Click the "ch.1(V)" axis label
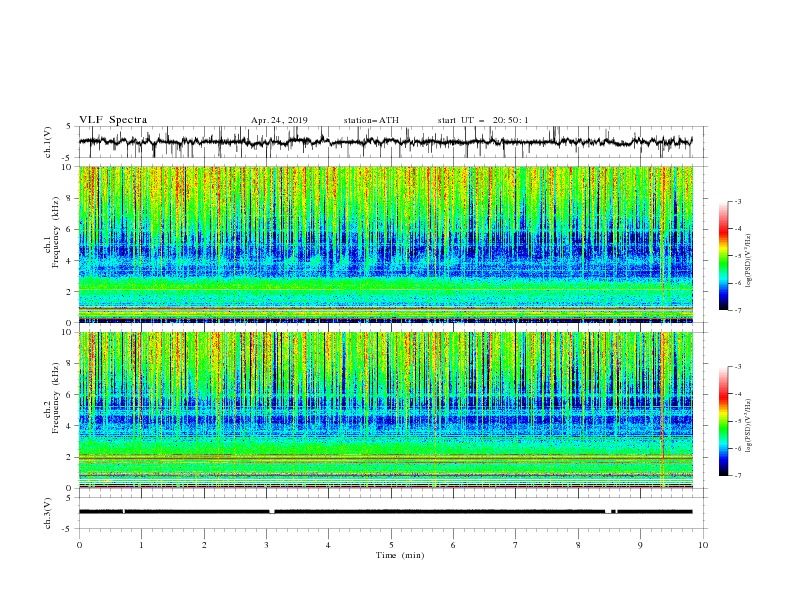Viewport: 792px width, 612px height. pyautogui.click(x=48, y=142)
